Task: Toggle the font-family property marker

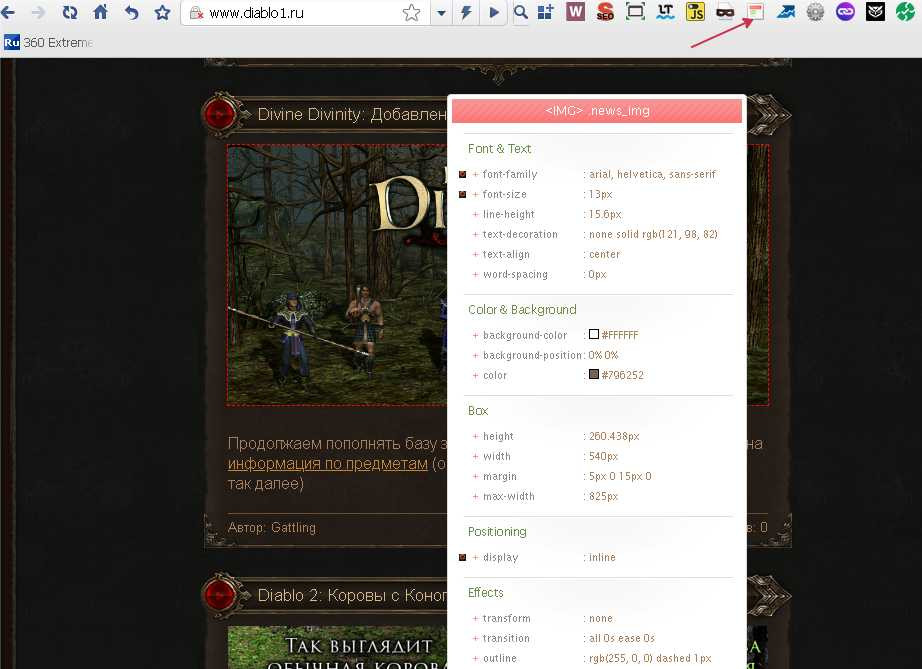Action: coord(463,175)
